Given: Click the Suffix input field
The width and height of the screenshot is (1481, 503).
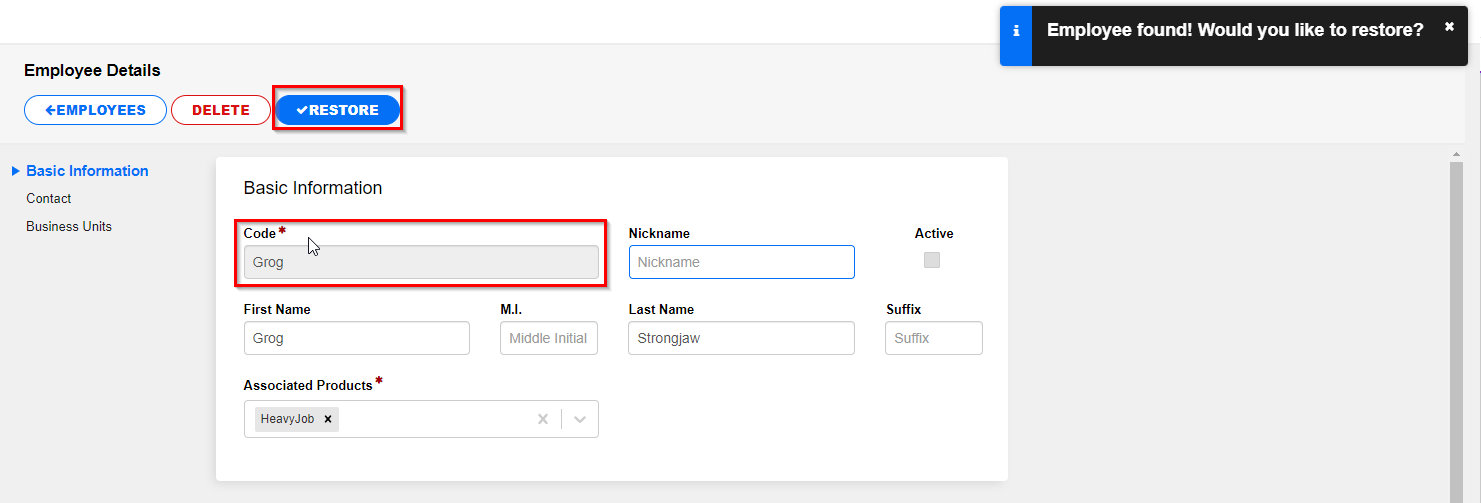Looking at the screenshot, I should coord(934,338).
